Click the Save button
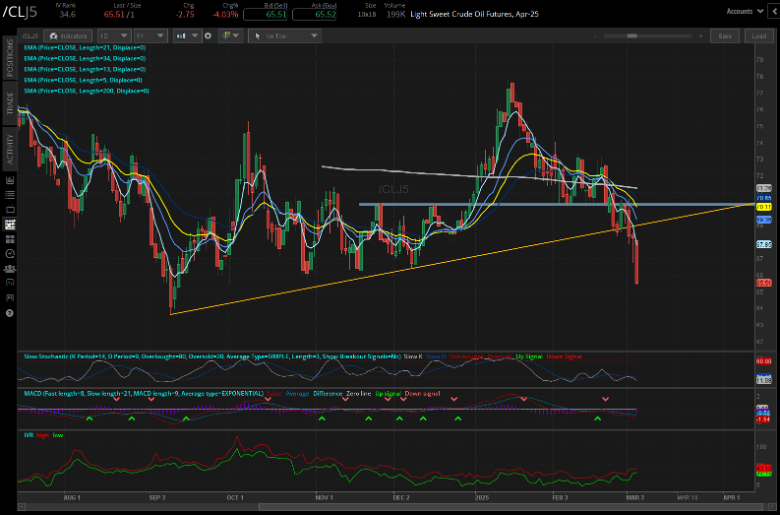780x515 pixels. click(x=725, y=36)
